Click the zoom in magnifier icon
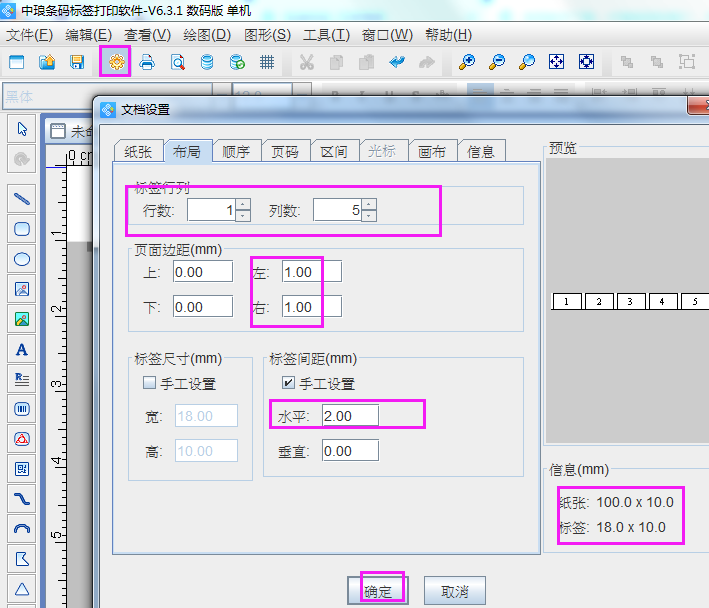The image size is (709, 608). tap(467, 62)
